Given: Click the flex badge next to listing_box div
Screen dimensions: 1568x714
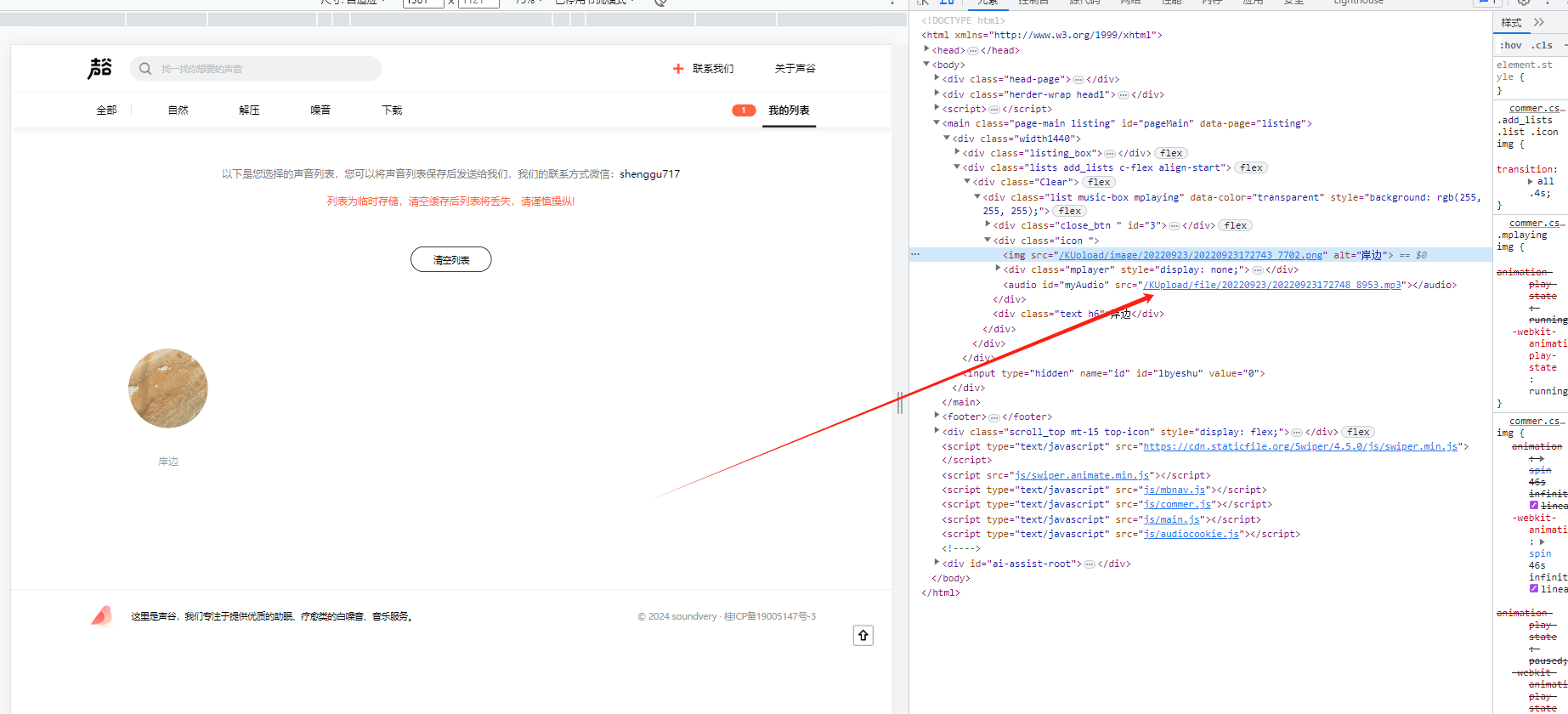Looking at the screenshot, I should pyautogui.click(x=1171, y=153).
